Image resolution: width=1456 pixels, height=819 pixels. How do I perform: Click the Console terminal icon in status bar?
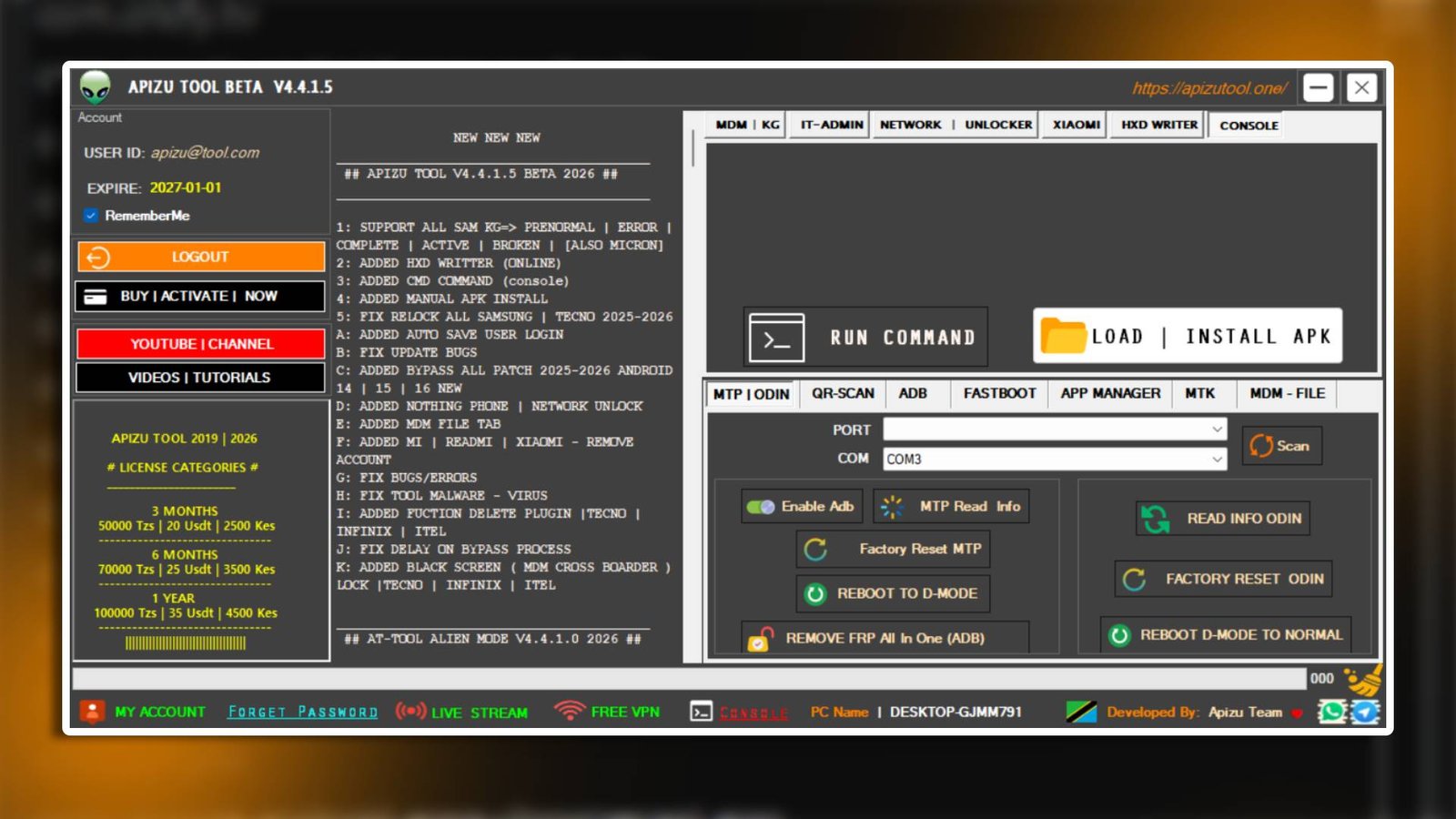(x=700, y=712)
